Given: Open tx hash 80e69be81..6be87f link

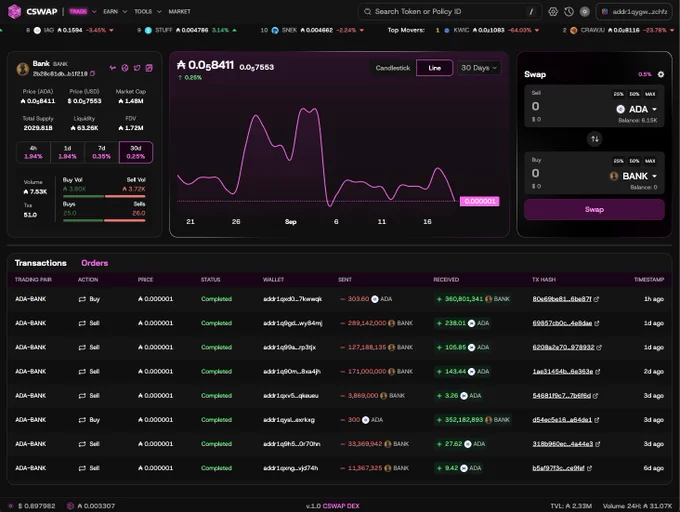Looking at the screenshot, I should 562,299.
